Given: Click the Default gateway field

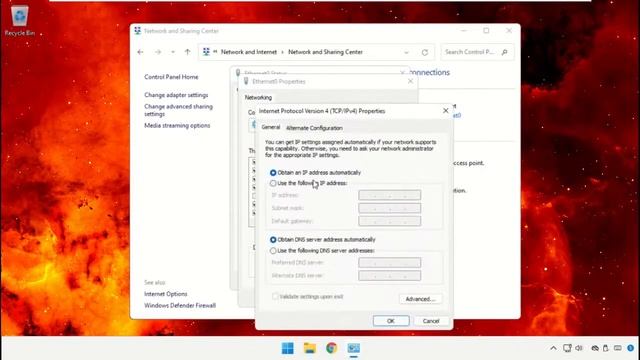Looking at the screenshot, I should [x=389, y=221].
